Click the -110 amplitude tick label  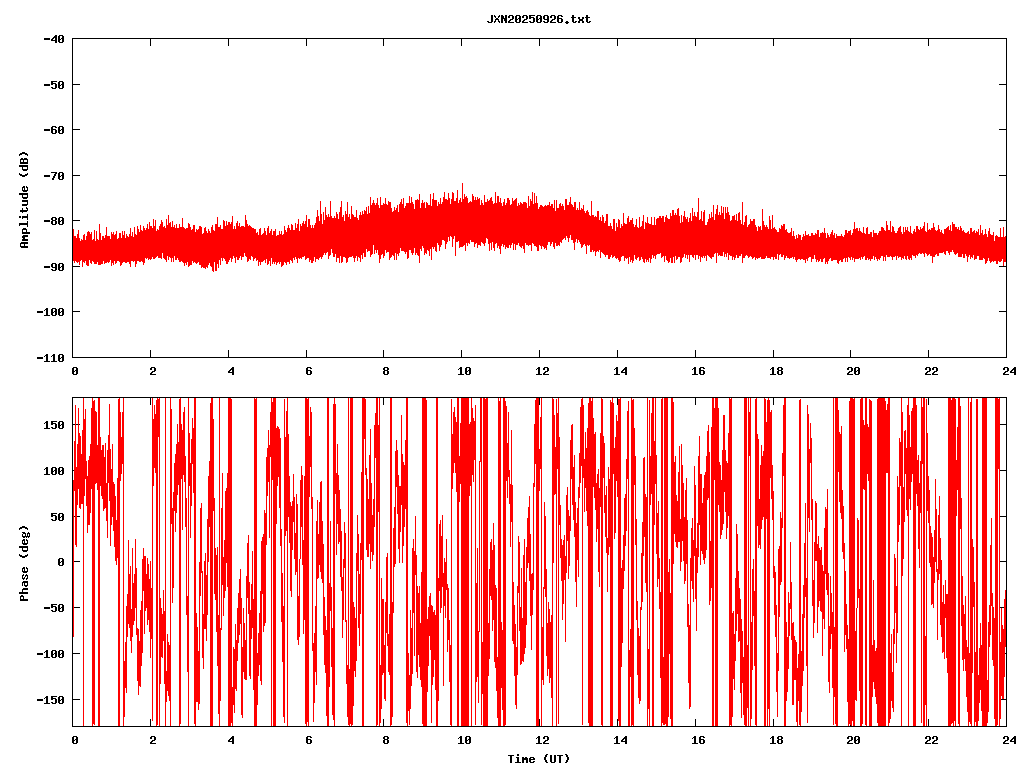coord(50,357)
